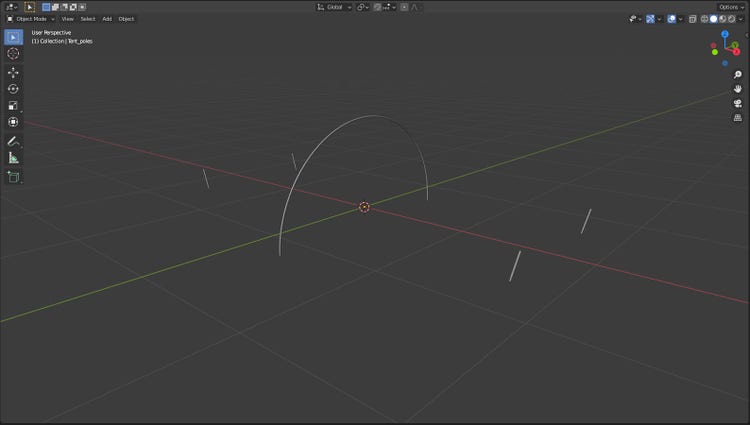Click the negative Y green gizmo dot
This screenshot has width=750, height=425.
(715, 52)
